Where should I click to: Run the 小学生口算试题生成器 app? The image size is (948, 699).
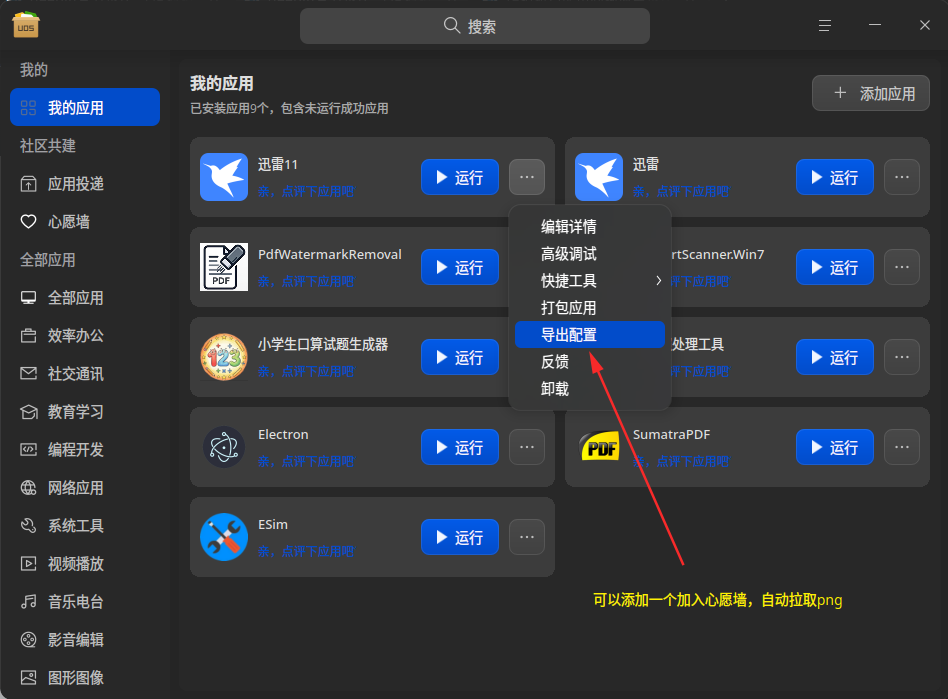(x=460, y=357)
